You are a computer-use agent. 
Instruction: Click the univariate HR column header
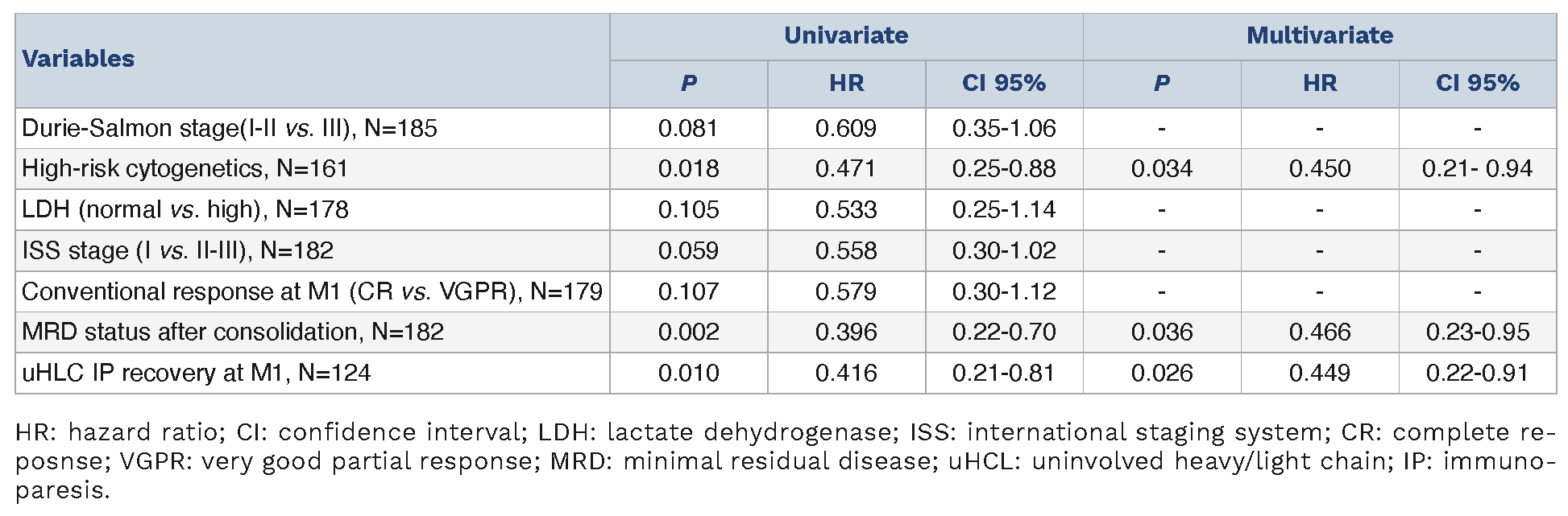pyautogui.click(x=846, y=83)
